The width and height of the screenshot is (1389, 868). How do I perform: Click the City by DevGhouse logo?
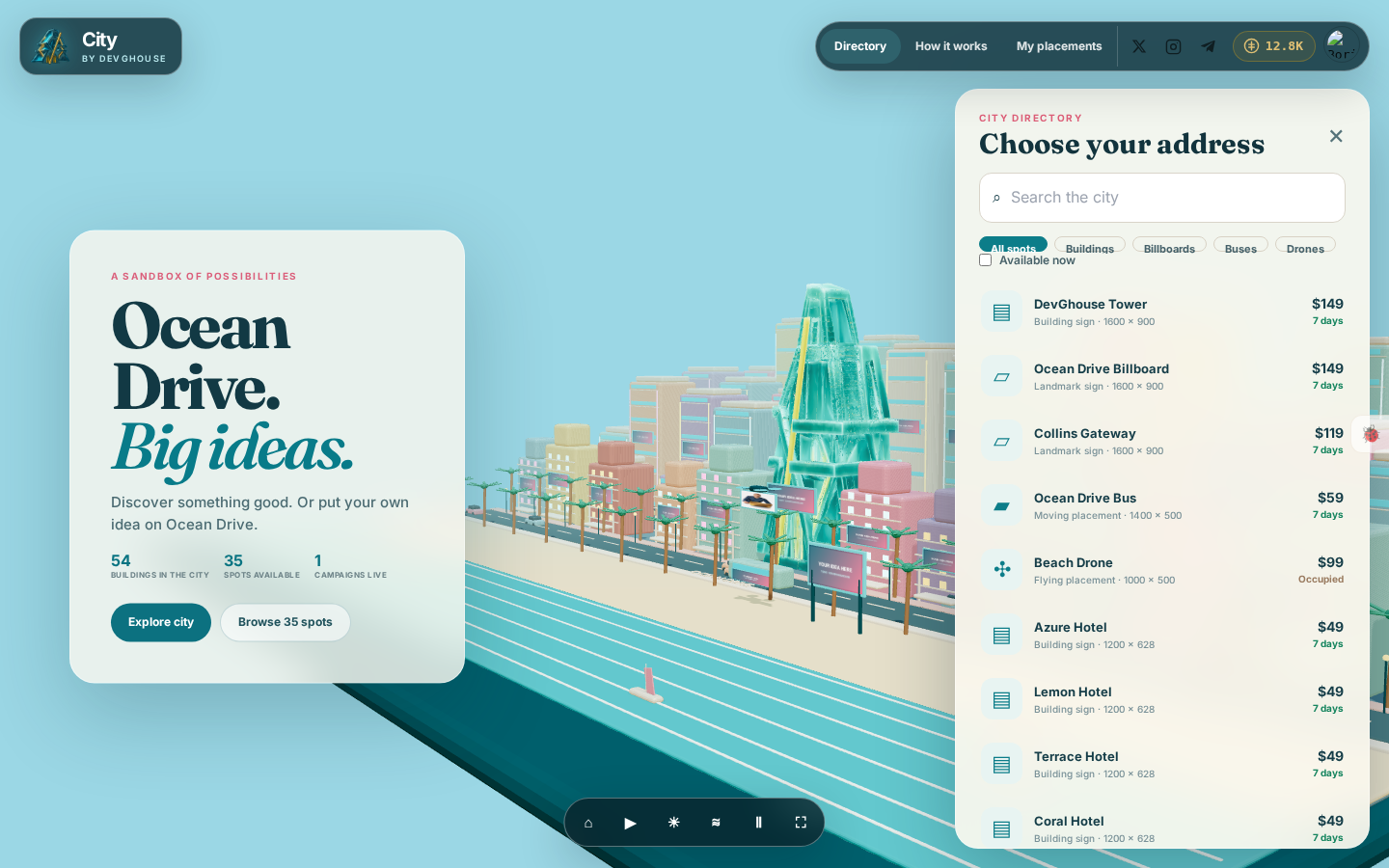click(100, 46)
